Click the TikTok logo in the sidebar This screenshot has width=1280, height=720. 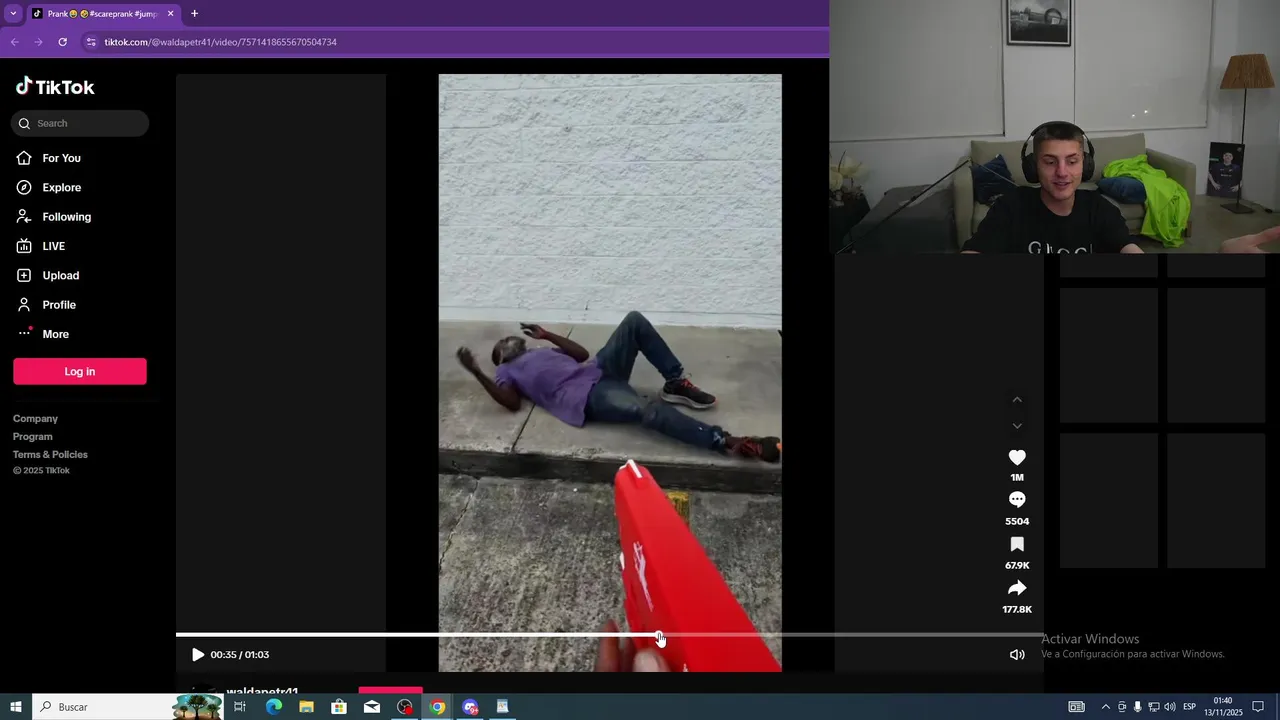point(55,87)
